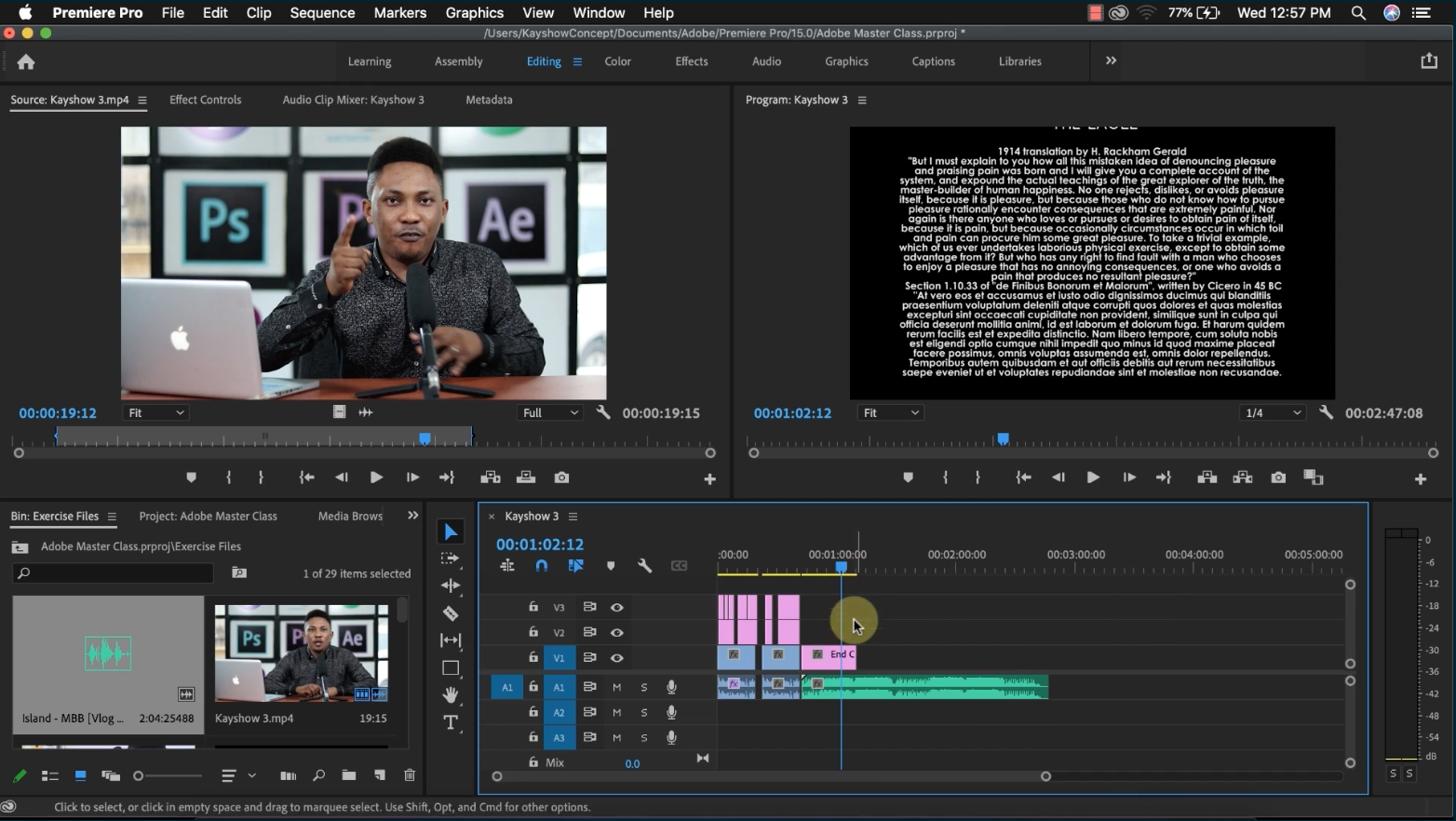Click Automate to Sequence icon

289,775
